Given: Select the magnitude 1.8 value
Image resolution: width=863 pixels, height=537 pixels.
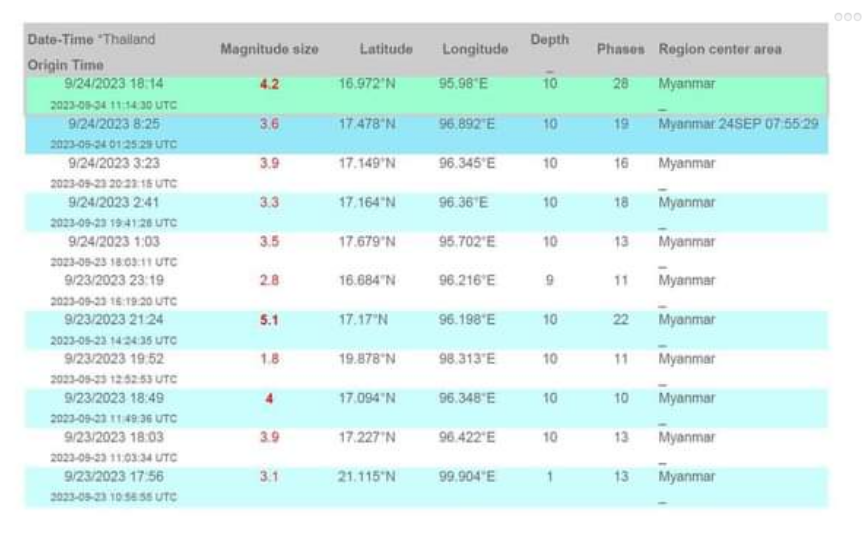Looking at the screenshot, I should point(269,359).
